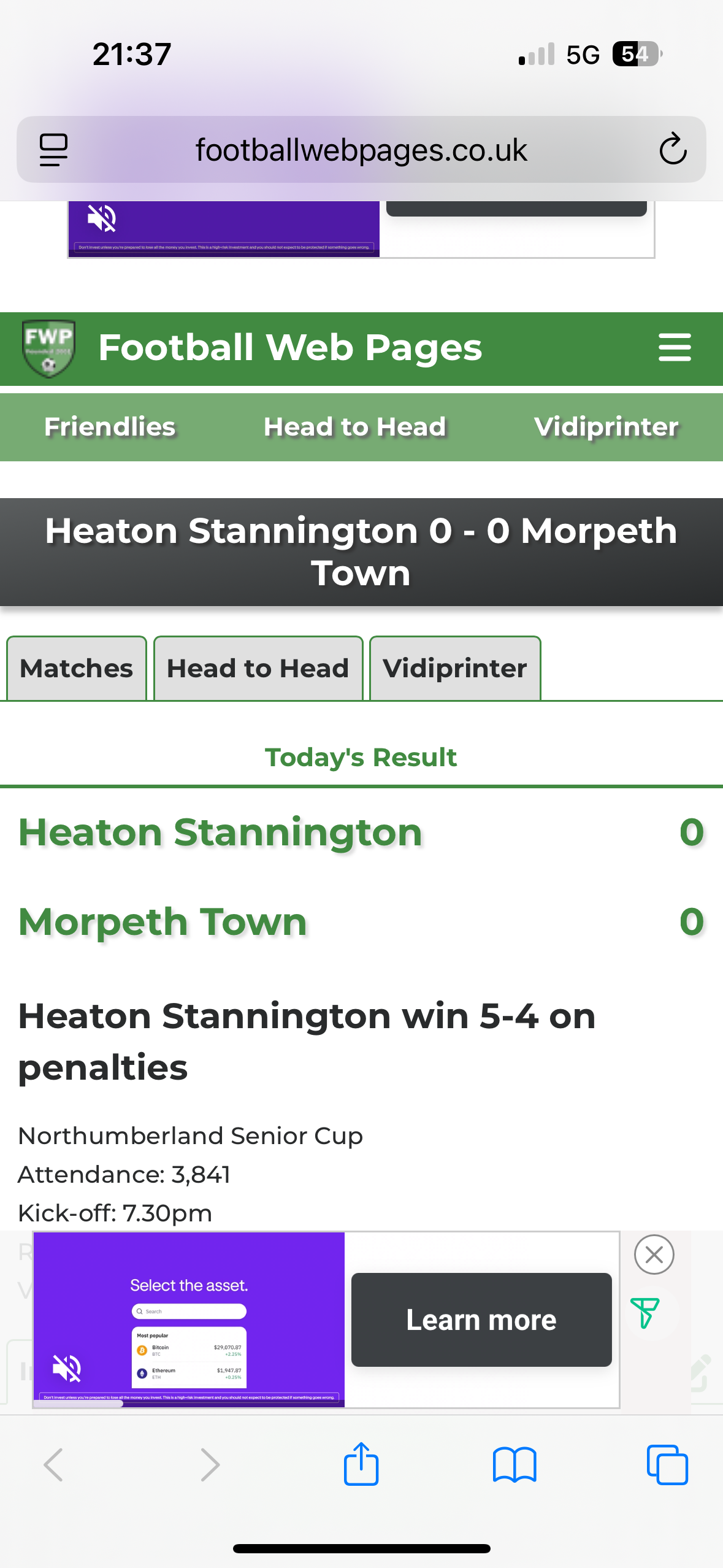Open the hamburger menu in the header
Image resolution: width=723 pixels, height=1568 pixels.
(x=675, y=348)
